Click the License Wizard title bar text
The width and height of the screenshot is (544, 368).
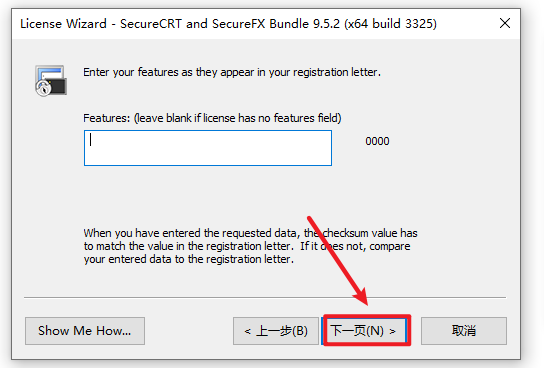coord(228,24)
